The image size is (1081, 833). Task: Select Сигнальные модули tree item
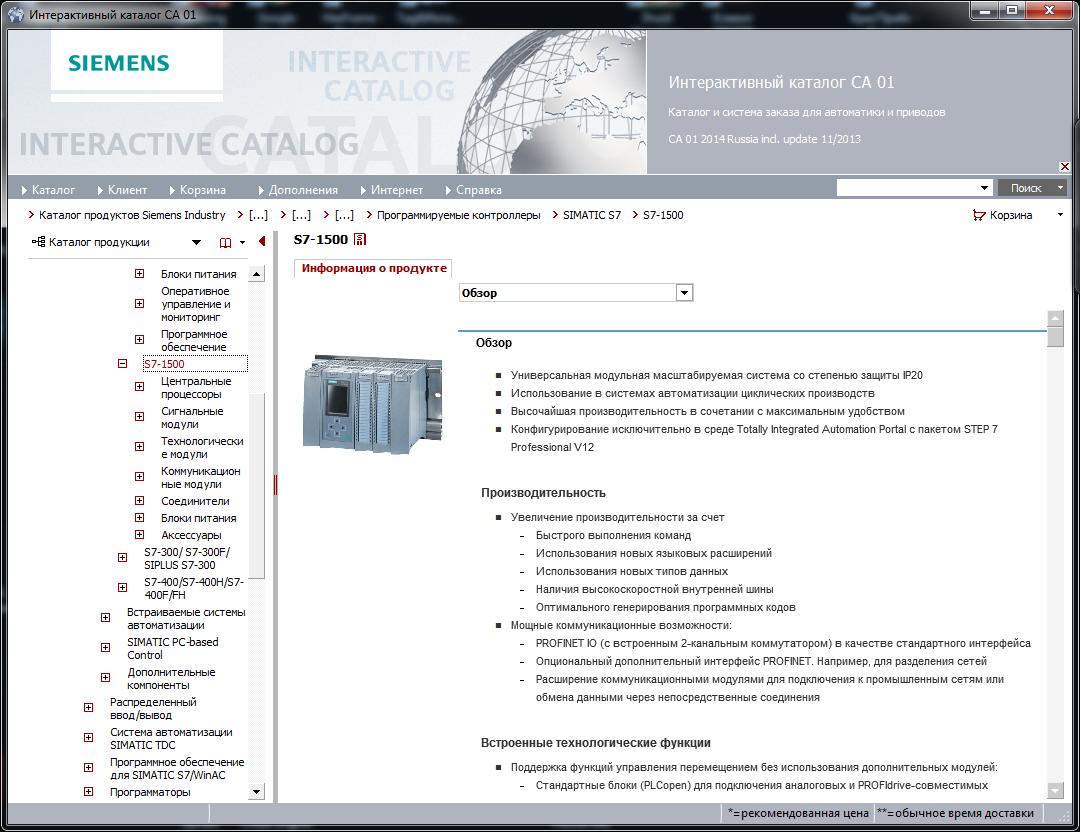click(x=192, y=417)
